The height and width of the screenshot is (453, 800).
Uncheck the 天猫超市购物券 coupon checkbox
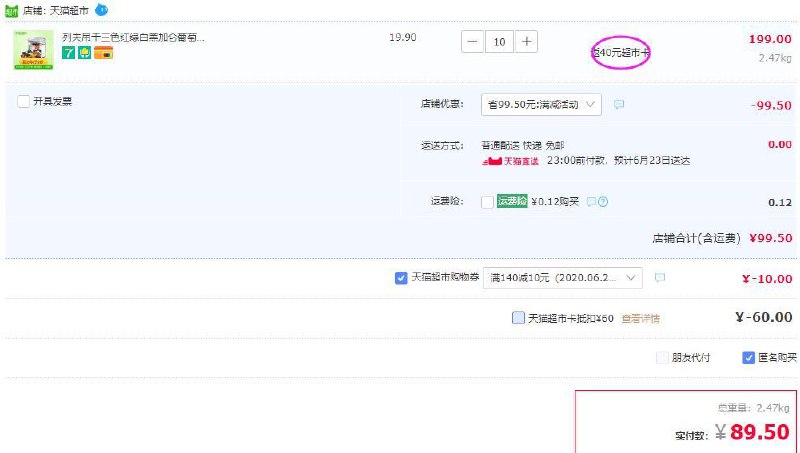401,278
